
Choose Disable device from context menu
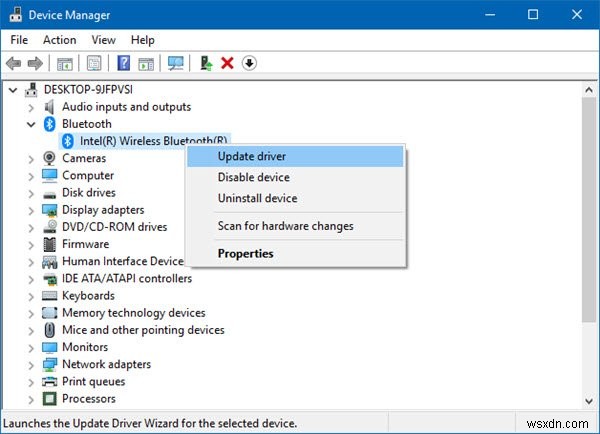[x=295, y=177]
